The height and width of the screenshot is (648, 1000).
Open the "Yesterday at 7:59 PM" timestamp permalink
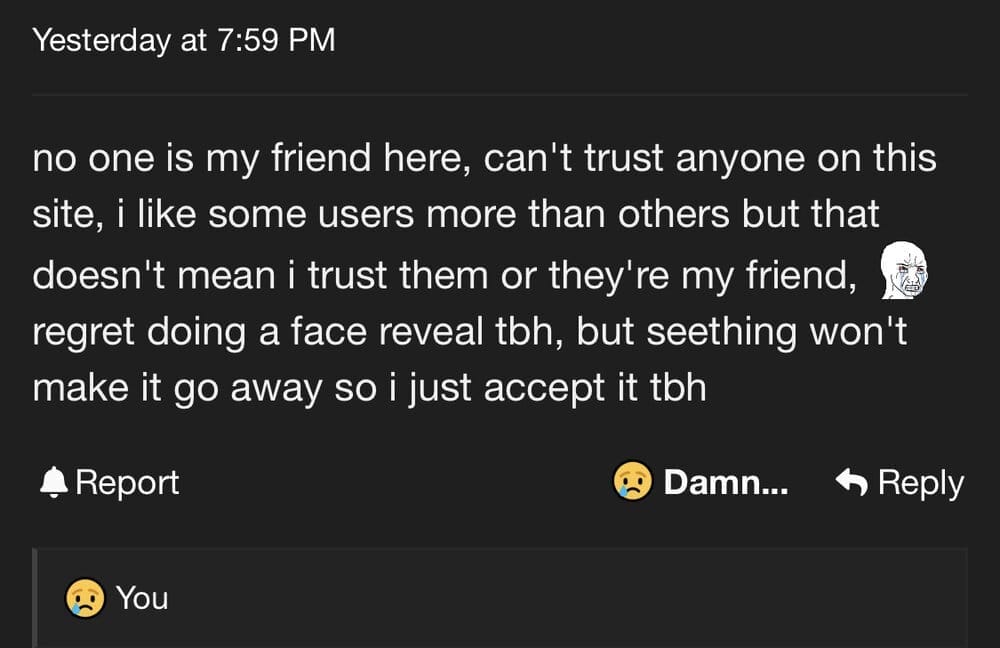[x=184, y=40]
